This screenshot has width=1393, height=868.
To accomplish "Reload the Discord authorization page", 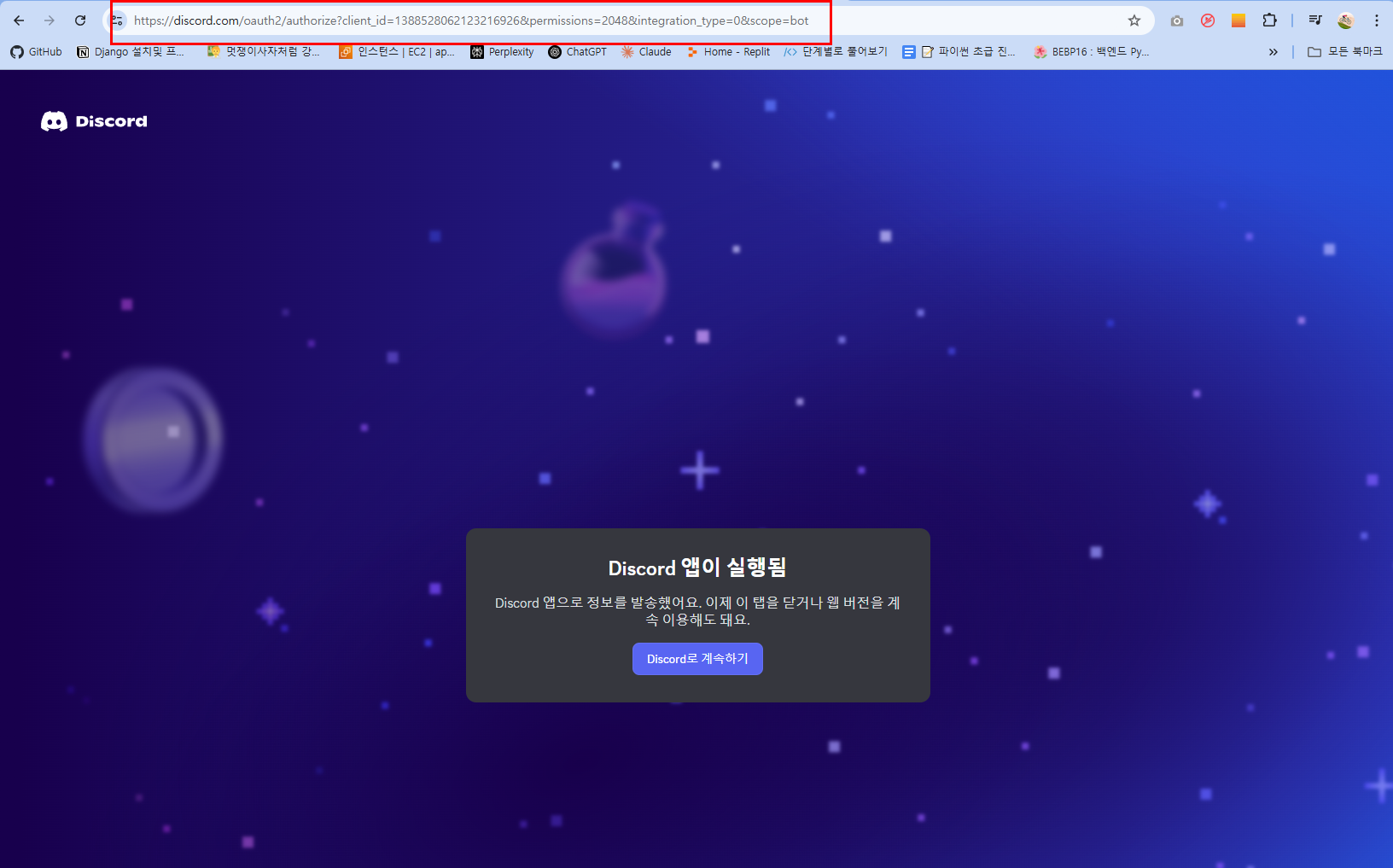I will (80, 20).
